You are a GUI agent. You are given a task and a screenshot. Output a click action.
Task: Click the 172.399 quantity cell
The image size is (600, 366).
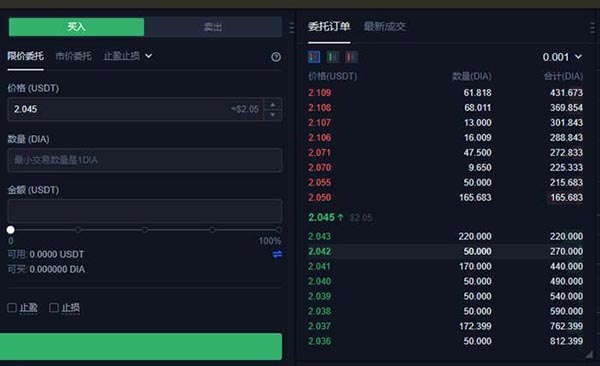pyautogui.click(x=475, y=326)
